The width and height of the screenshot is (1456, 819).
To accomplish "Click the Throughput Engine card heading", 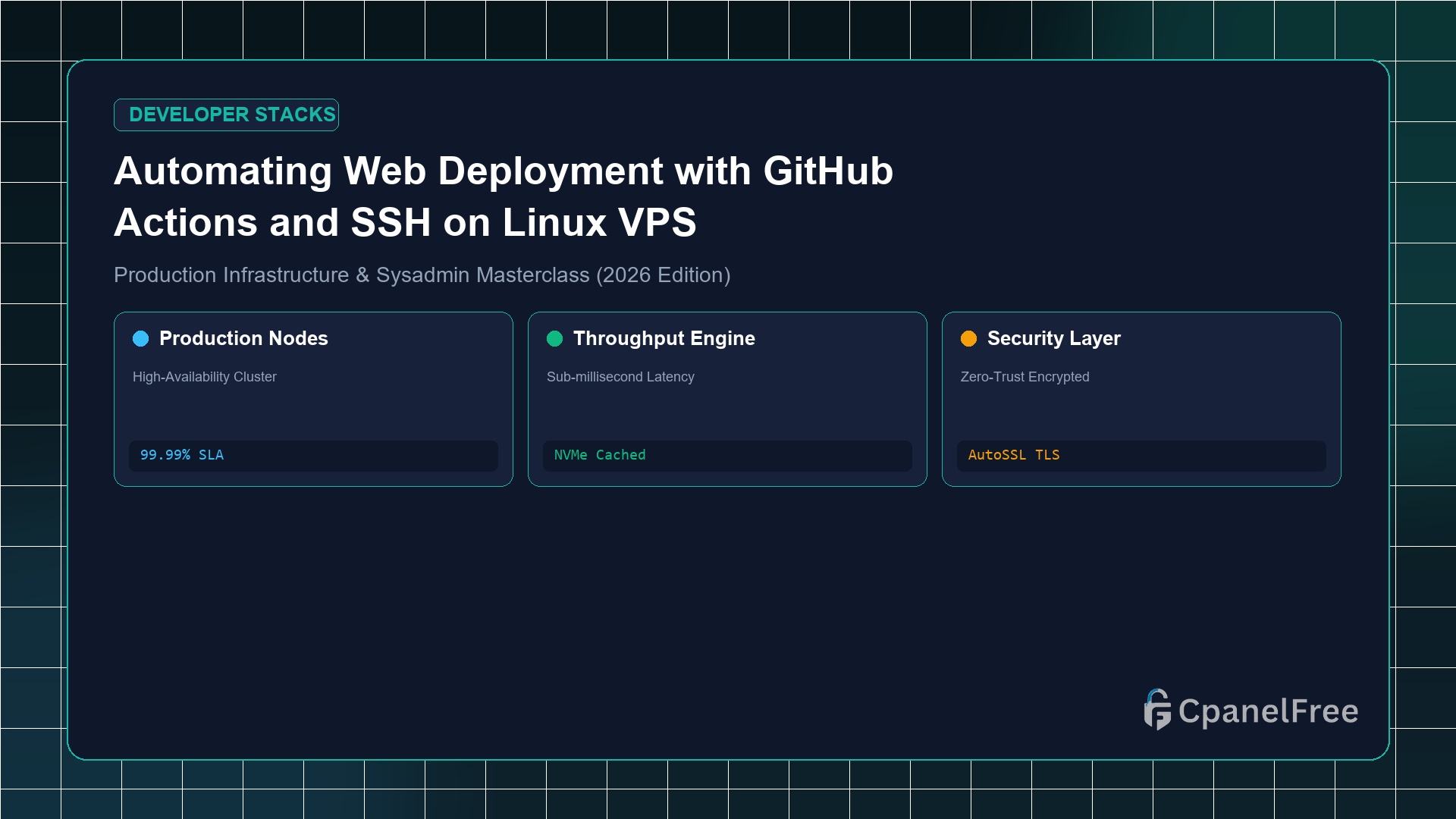I will (x=664, y=338).
